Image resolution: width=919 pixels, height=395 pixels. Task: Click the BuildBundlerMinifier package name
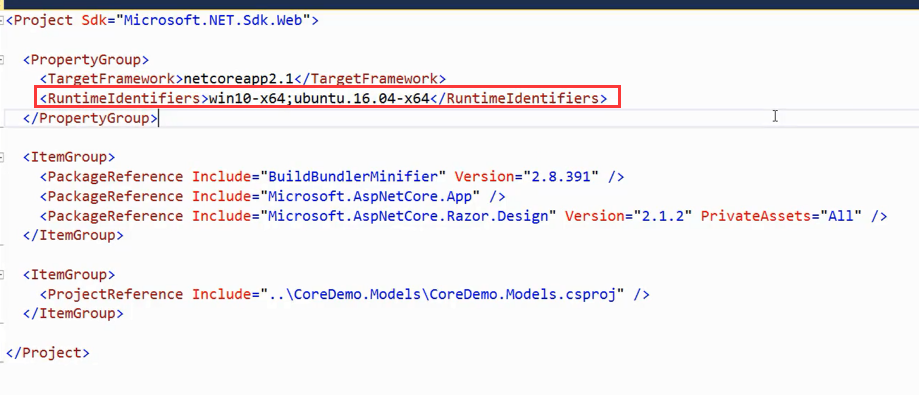pos(353,176)
